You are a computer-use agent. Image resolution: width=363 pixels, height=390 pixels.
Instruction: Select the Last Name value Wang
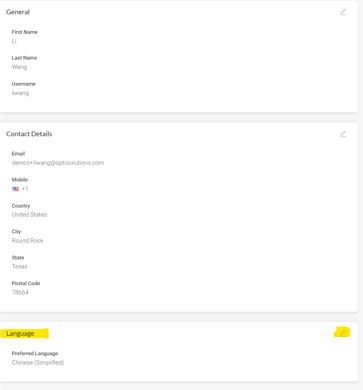point(19,67)
